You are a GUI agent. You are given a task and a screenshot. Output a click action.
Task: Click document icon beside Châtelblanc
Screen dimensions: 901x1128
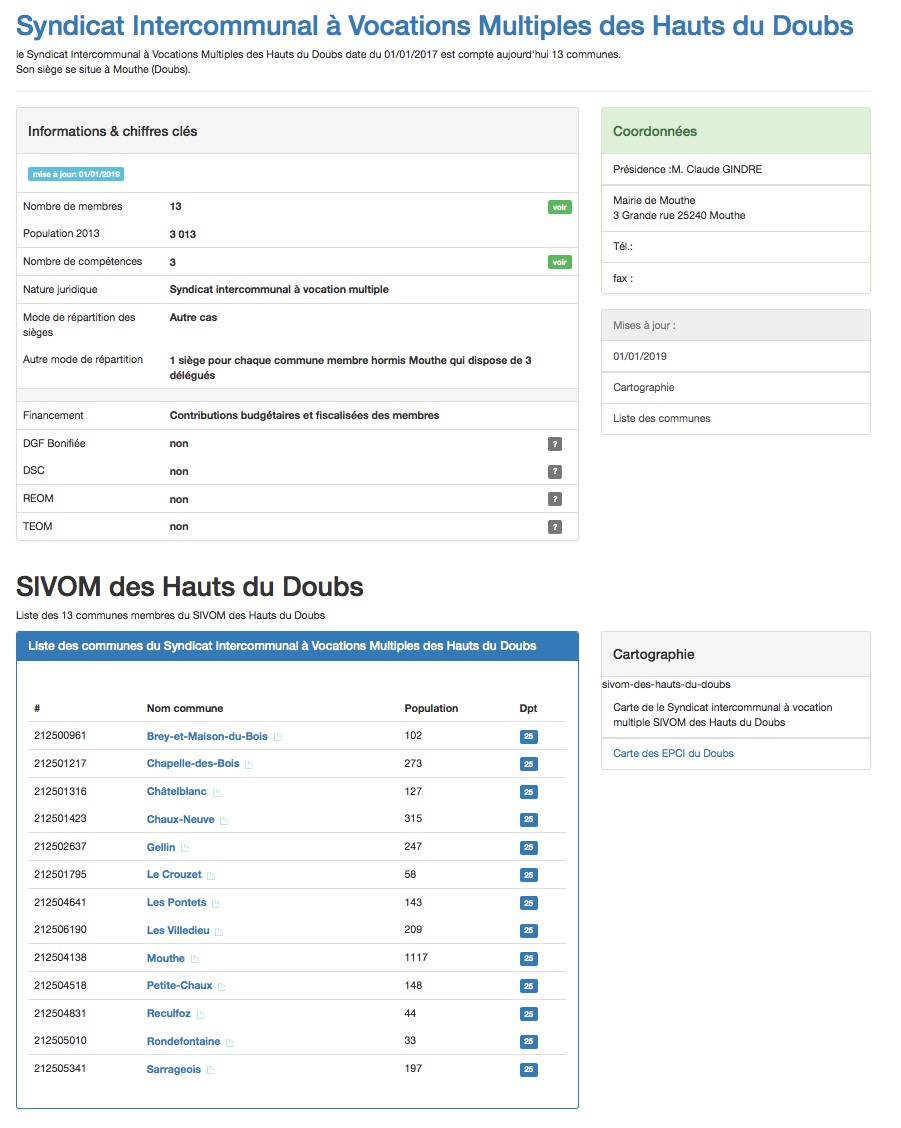(217, 793)
